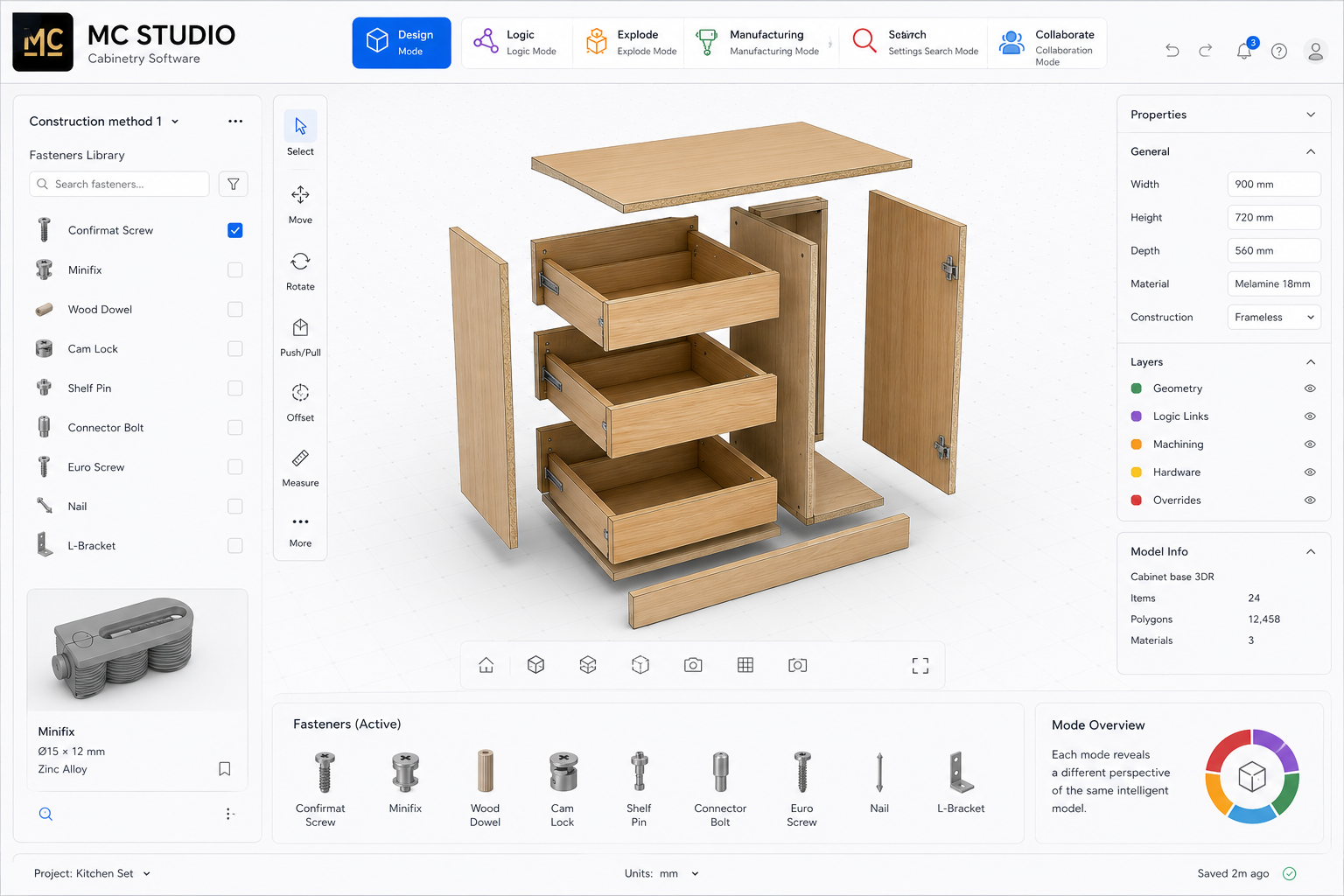This screenshot has width=1344, height=896.
Task: Click the grid display icon in view bar
Action: pos(745,665)
